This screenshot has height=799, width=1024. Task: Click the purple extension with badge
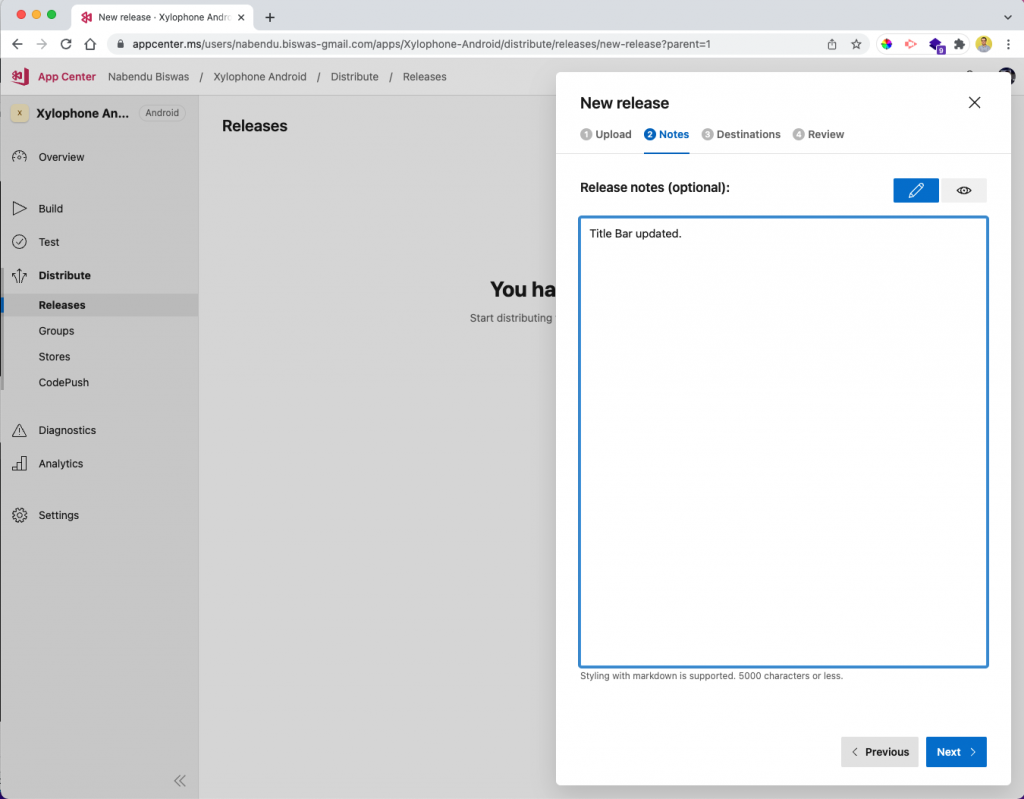pyautogui.click(x=936, y=45)
